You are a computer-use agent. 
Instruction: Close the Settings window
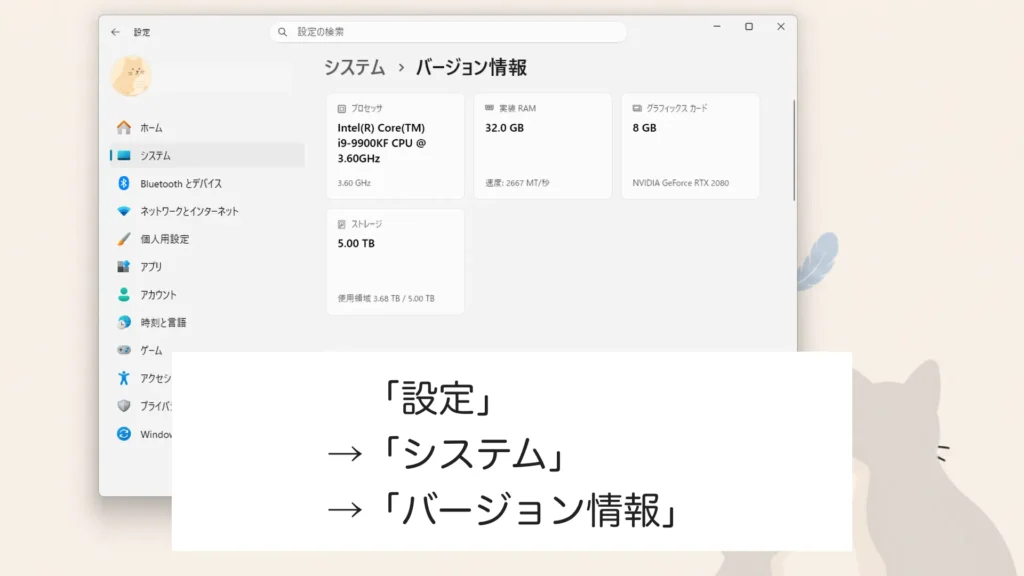pos(781,27)
